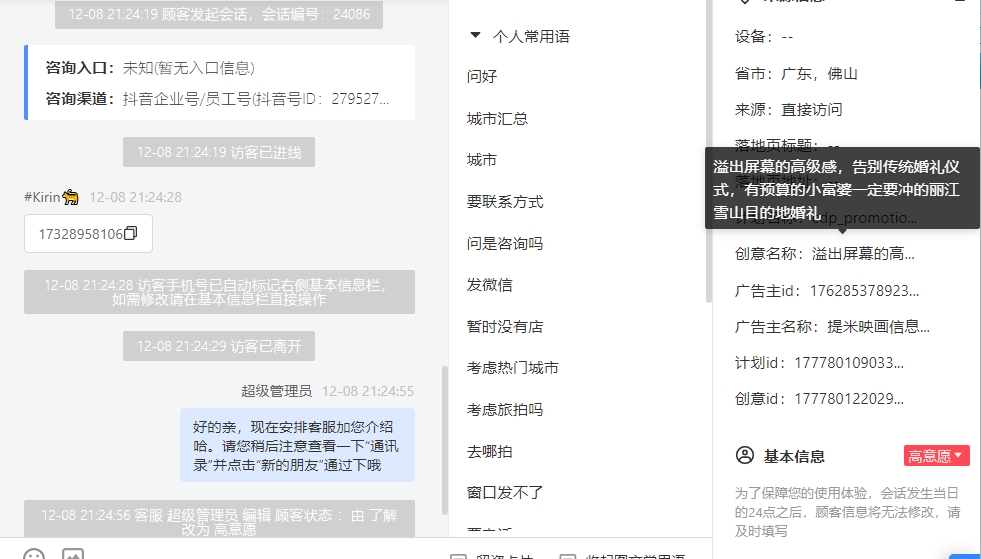Click the 广告主名称 提米映画 row

point(832,326)
